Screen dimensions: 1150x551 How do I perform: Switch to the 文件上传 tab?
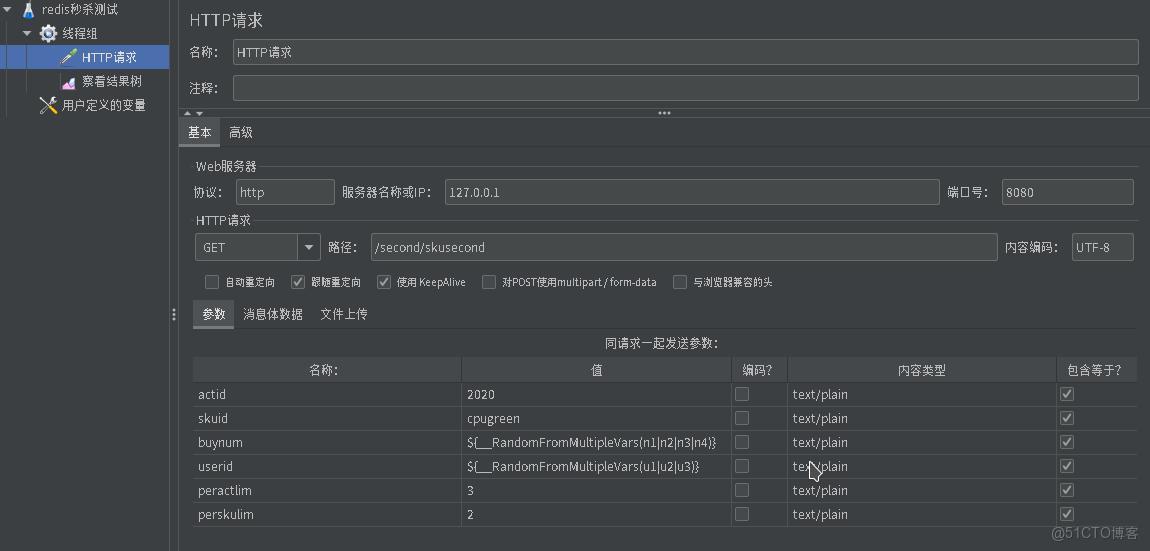coord(344,314)
